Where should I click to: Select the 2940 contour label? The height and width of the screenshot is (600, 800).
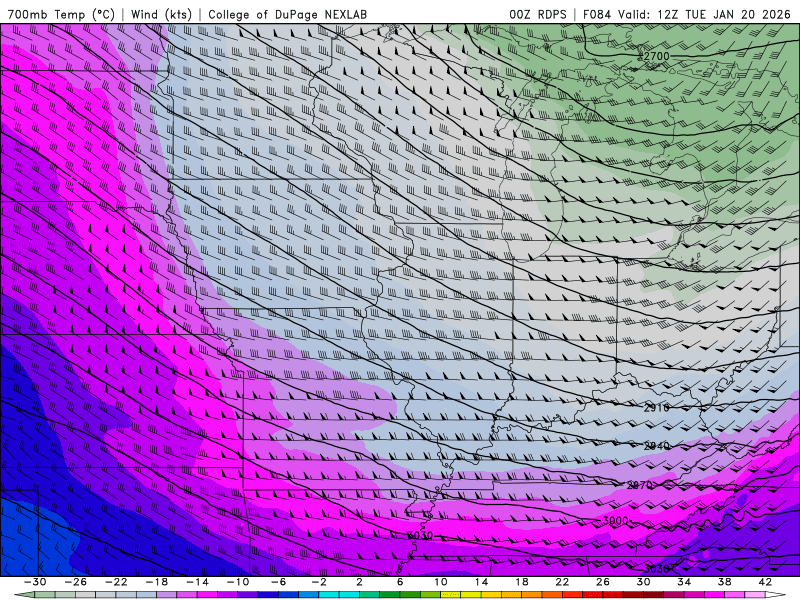[656, 446]
